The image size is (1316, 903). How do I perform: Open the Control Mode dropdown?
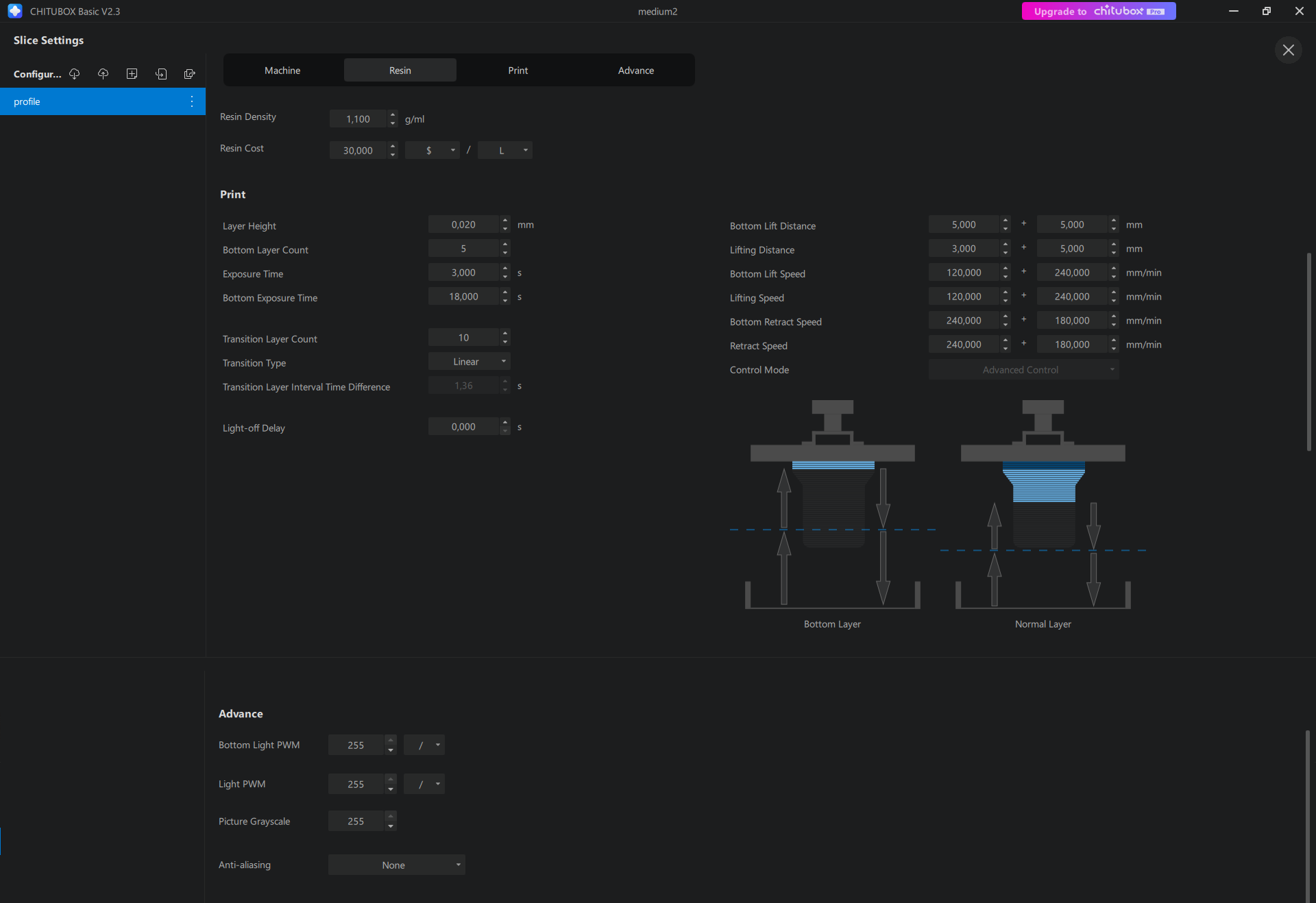pyautogui.click(x=1024, y=369)
